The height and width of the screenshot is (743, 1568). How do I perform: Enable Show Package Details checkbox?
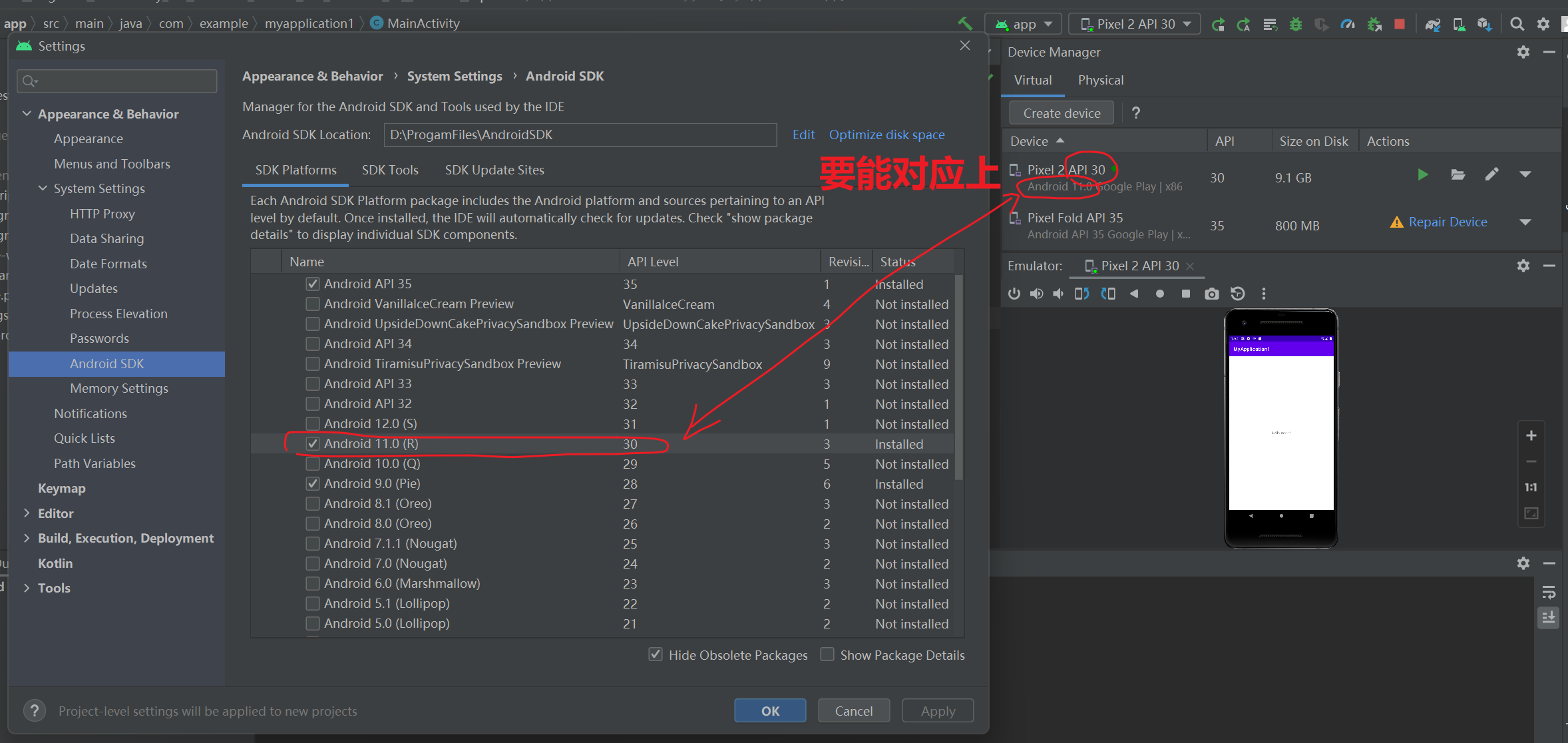827,654
